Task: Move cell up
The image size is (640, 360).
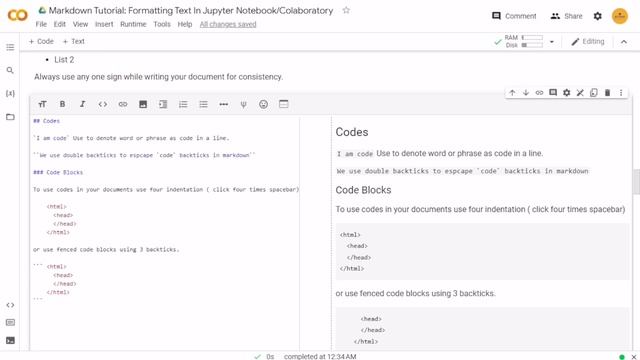Action: [512, 93]
